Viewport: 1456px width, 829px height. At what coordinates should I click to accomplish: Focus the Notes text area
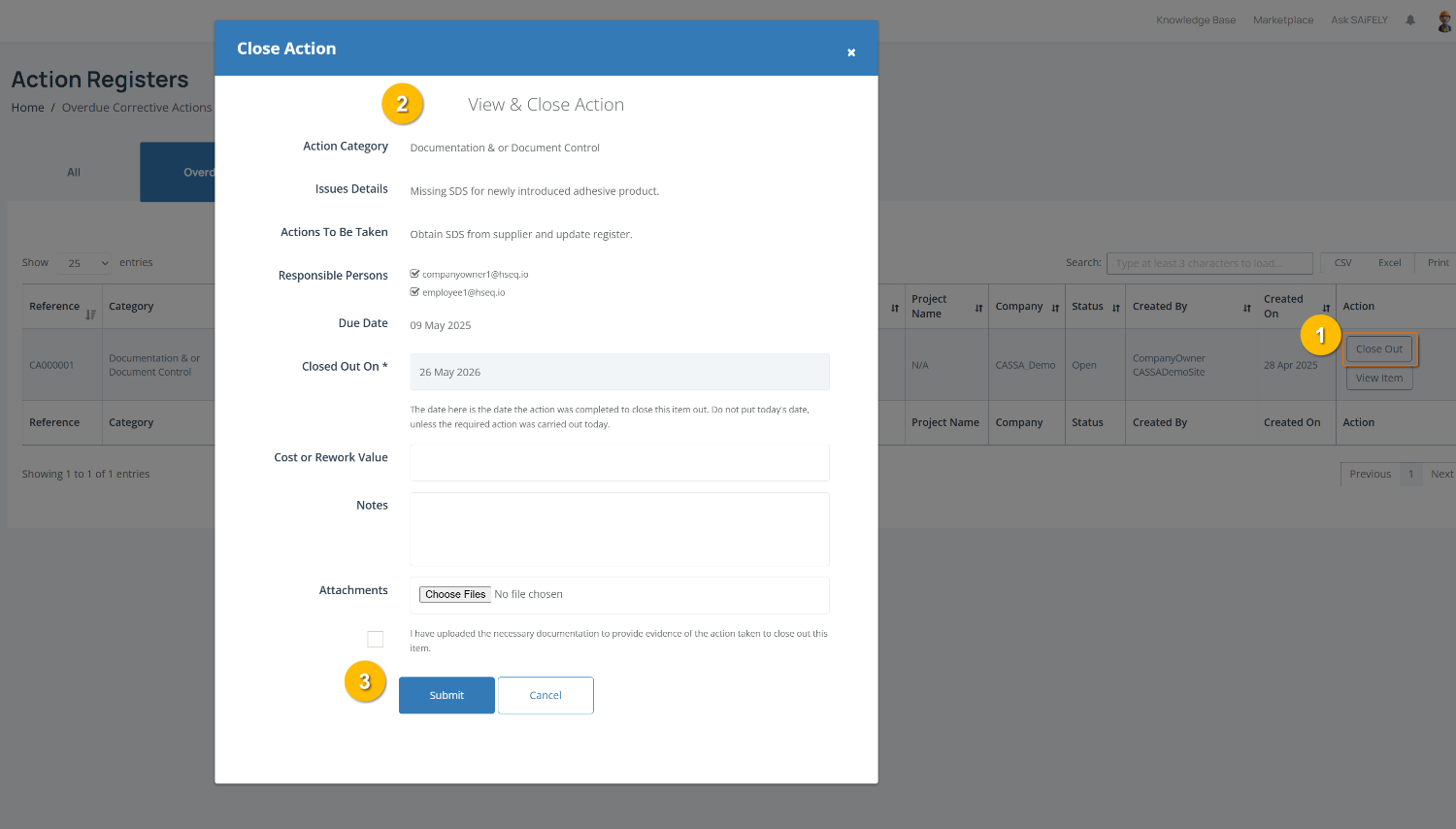pos(619,529)
